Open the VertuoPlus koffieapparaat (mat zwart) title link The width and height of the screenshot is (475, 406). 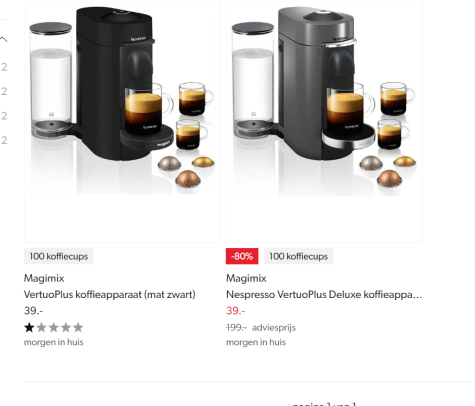[x=110, y=295]
